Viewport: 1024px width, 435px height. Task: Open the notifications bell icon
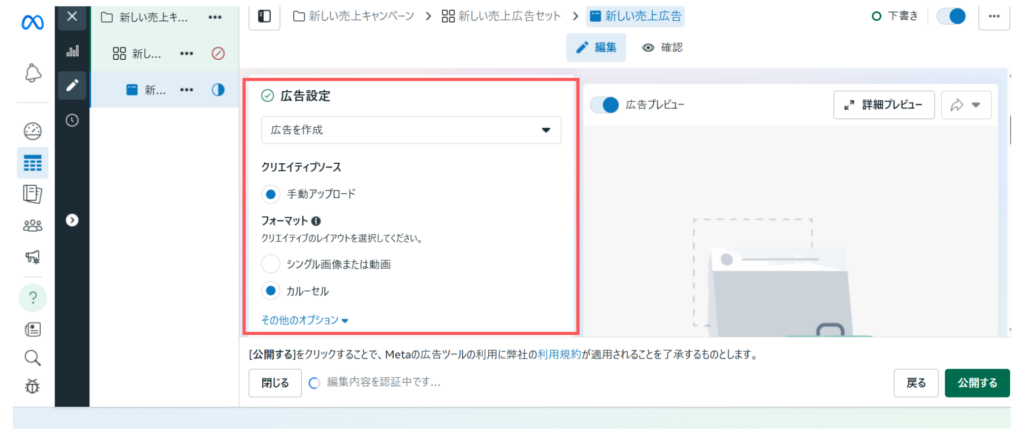click(x=32, y=73)
